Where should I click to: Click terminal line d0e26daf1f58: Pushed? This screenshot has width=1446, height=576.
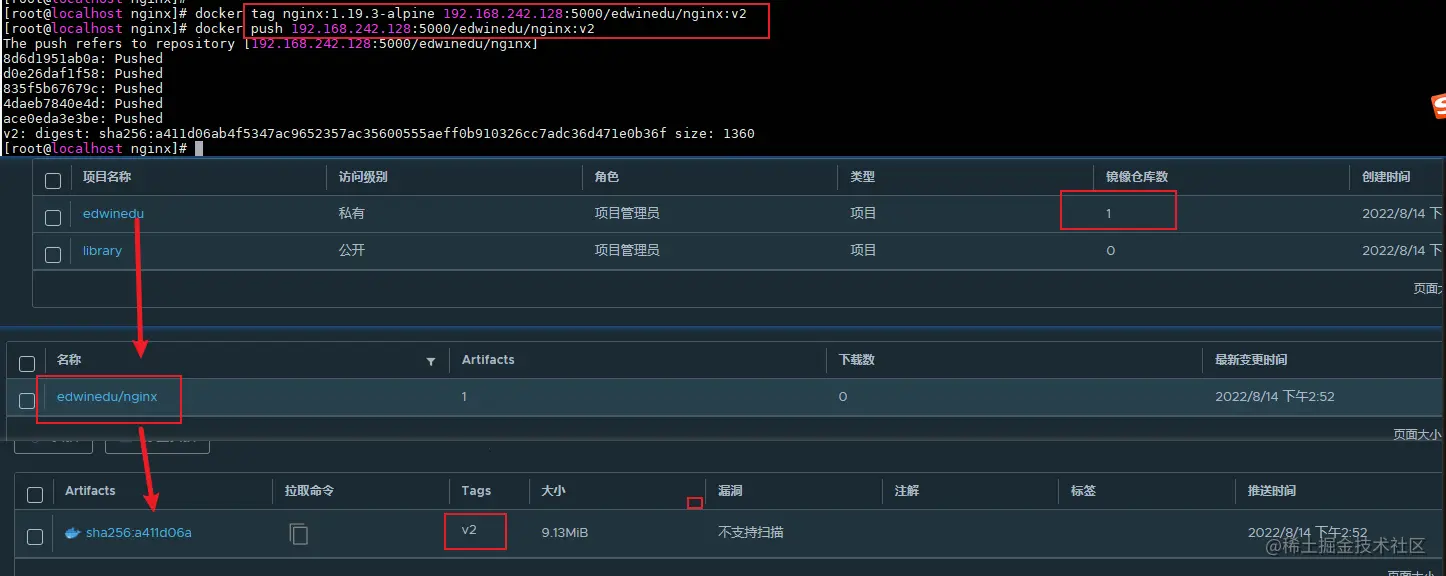83,73
